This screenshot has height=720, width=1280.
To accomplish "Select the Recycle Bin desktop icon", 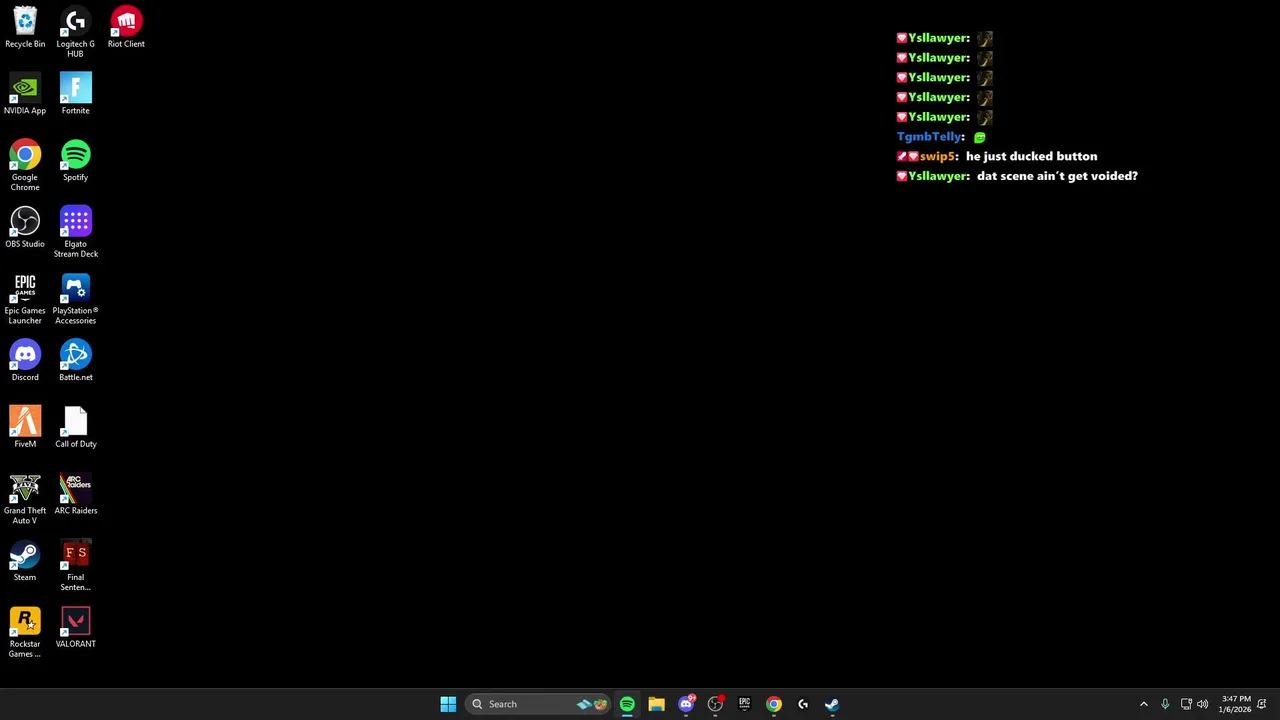I will (x=25, y=28).
